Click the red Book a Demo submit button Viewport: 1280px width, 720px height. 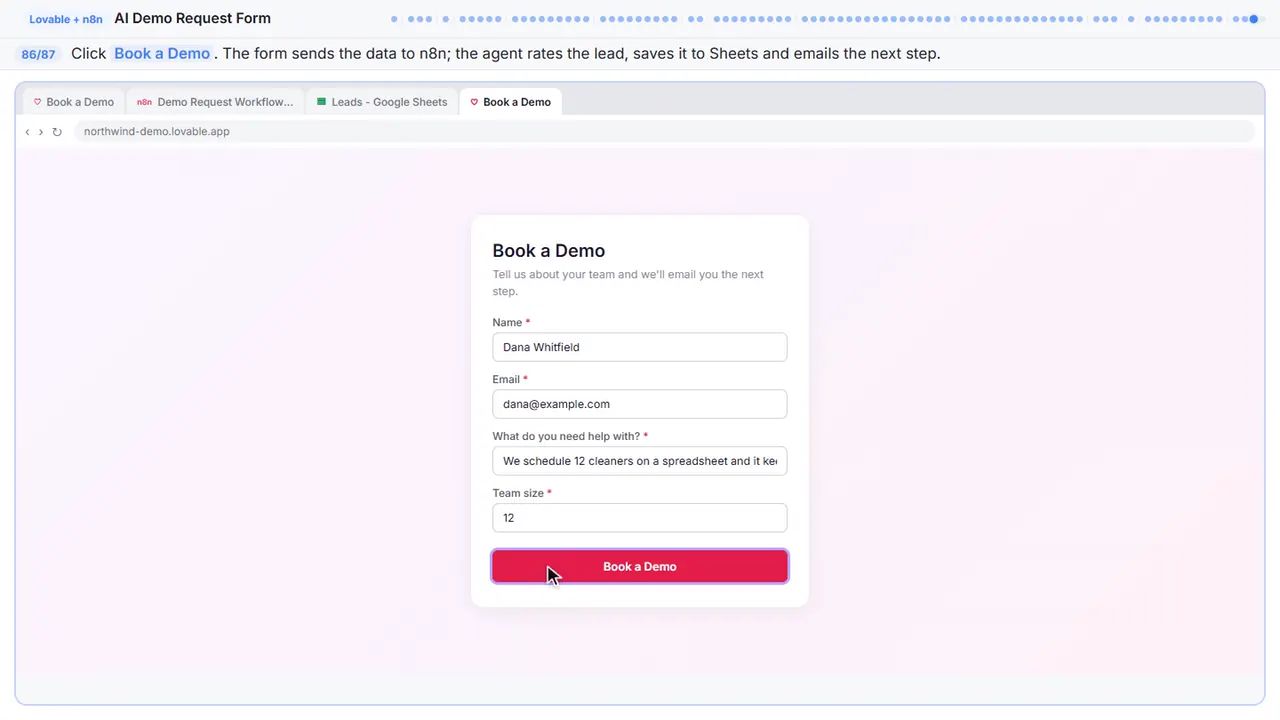tap(640, 566)
